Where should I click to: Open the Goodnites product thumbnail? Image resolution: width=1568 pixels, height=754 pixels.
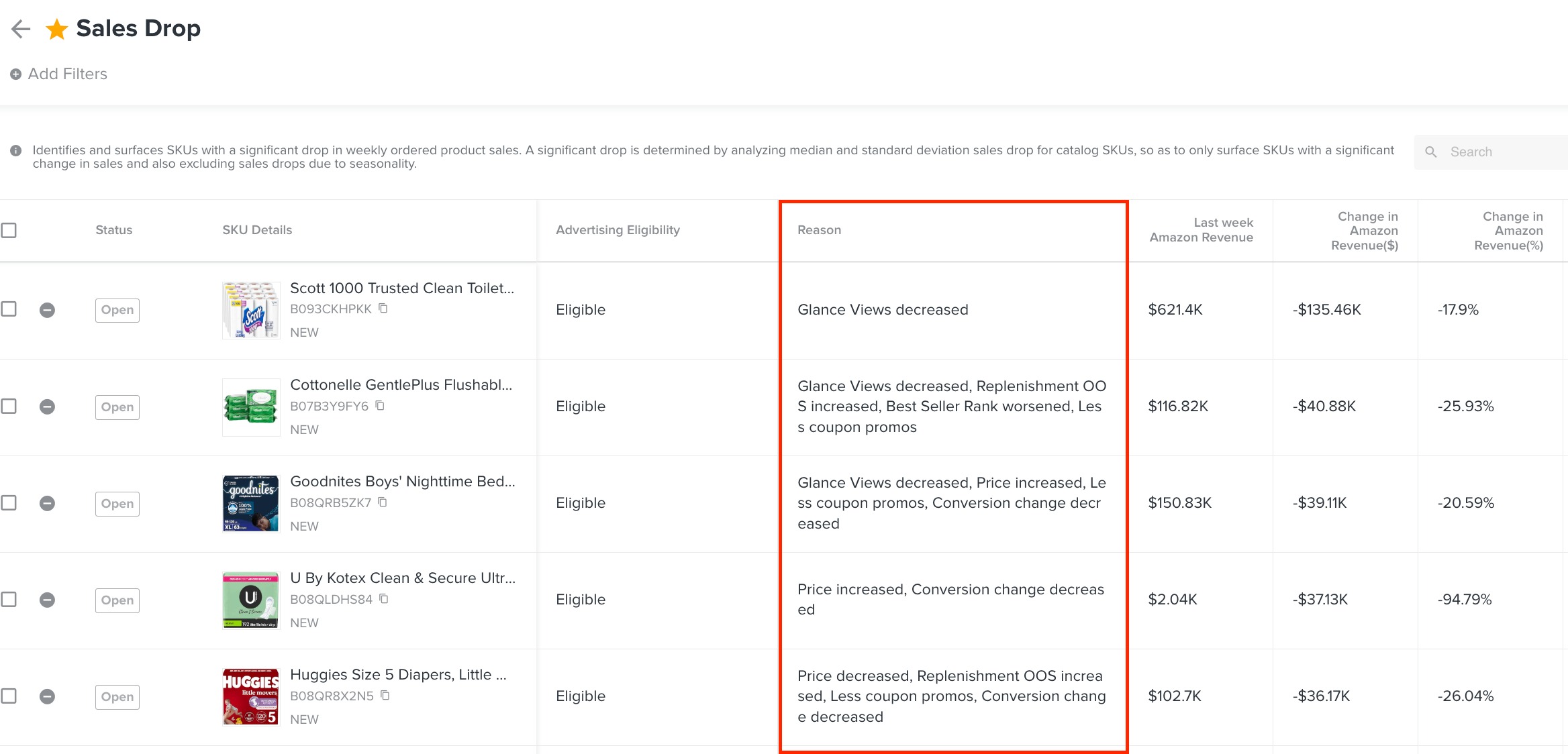251,504
